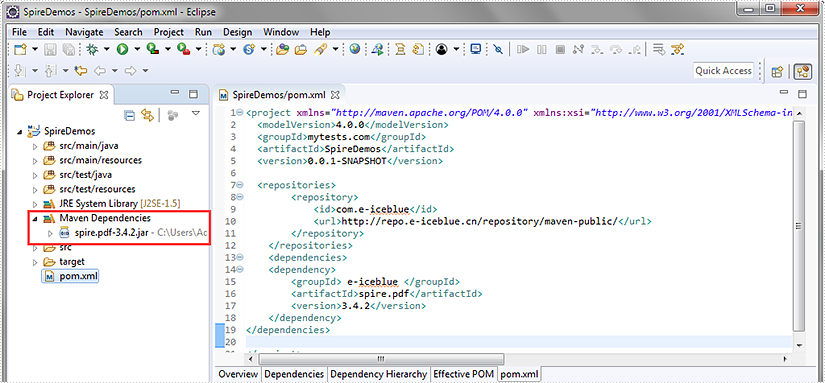Click the user profile circle icon
The image size is (825, 383).
coord(442,49)
